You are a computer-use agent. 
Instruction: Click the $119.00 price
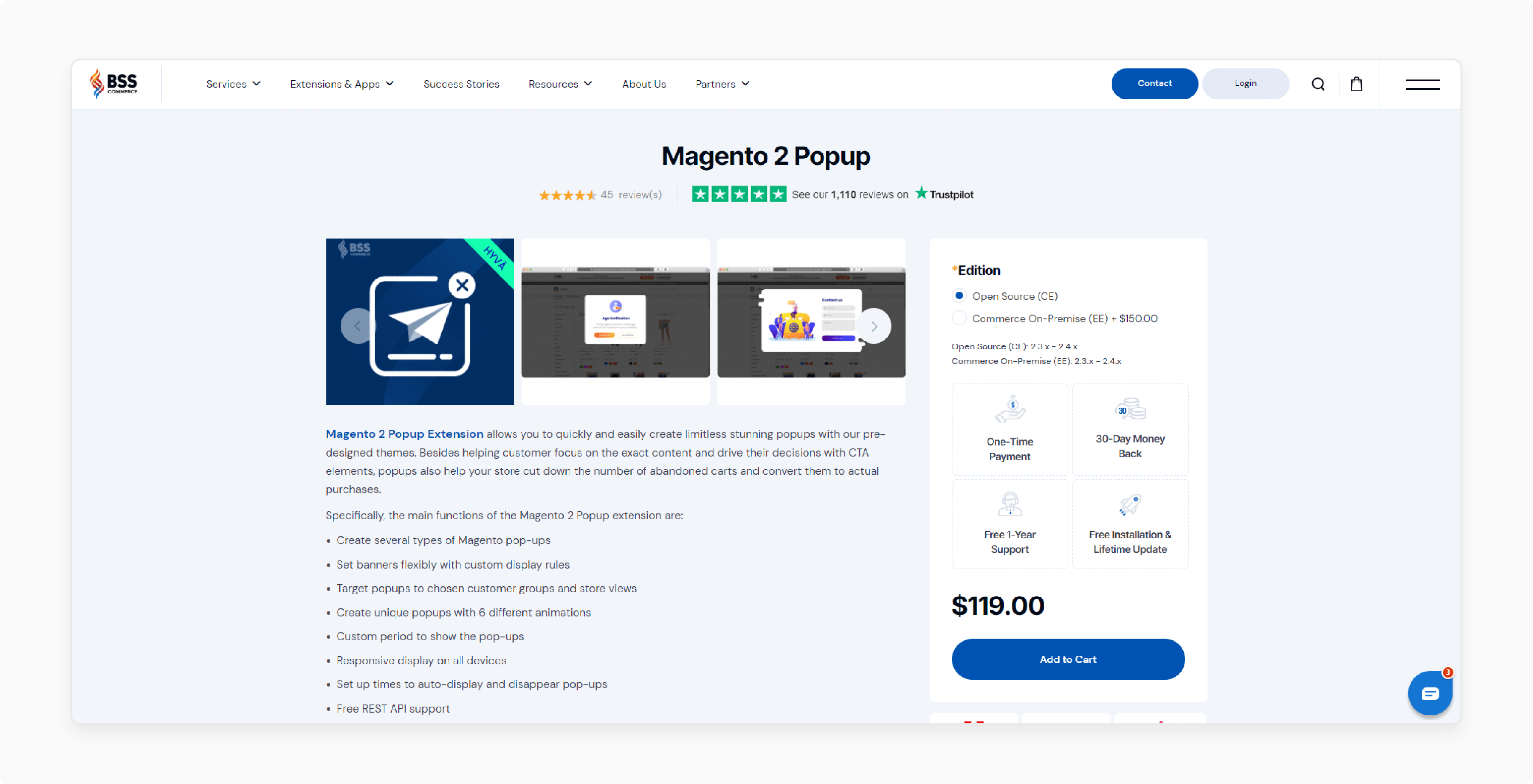point(998,606)
